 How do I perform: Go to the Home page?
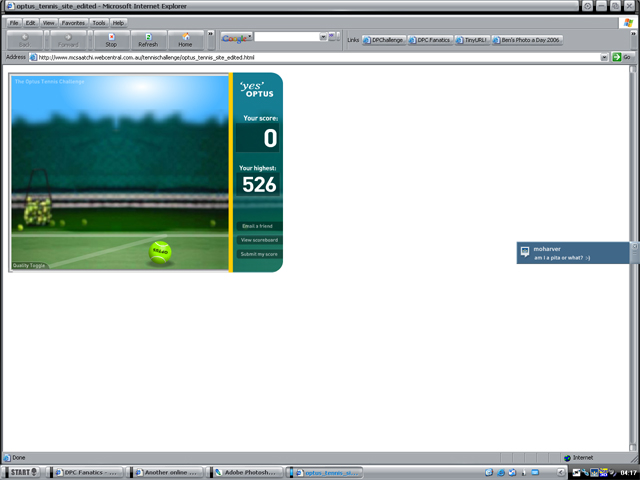[x=185, y=40]
